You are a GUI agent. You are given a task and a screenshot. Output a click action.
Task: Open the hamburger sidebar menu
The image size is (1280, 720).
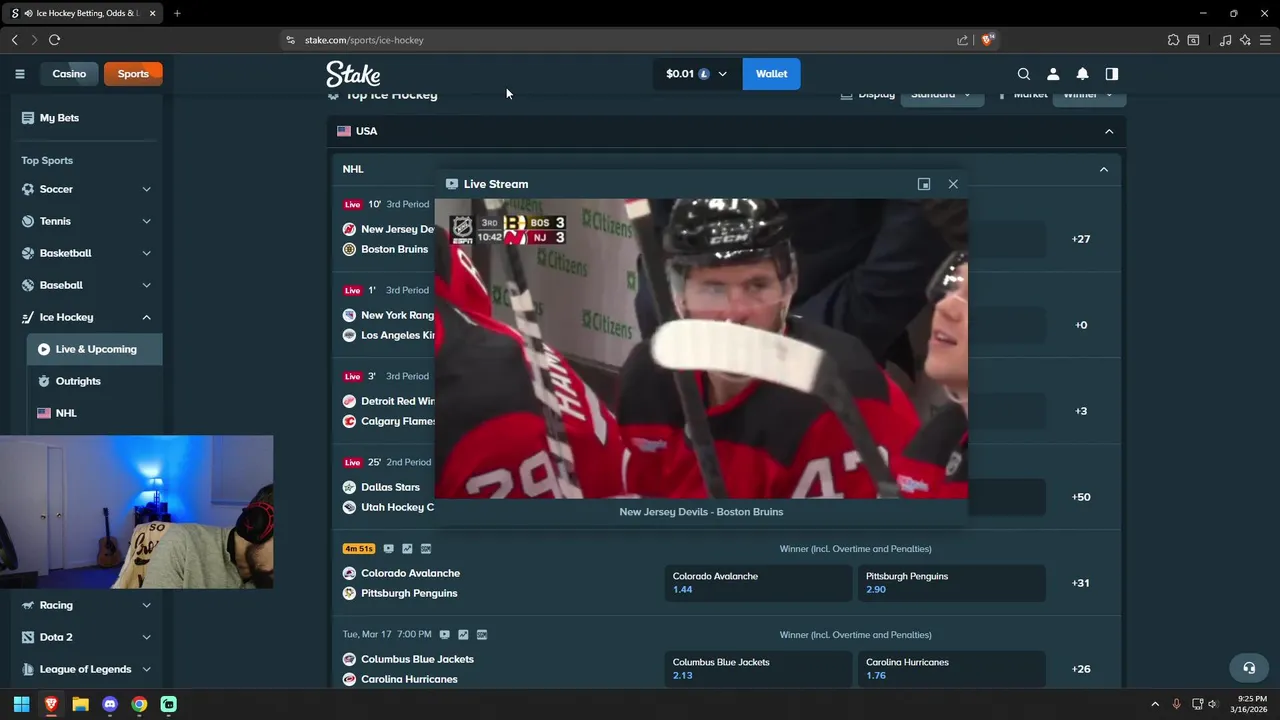[19, 74]
